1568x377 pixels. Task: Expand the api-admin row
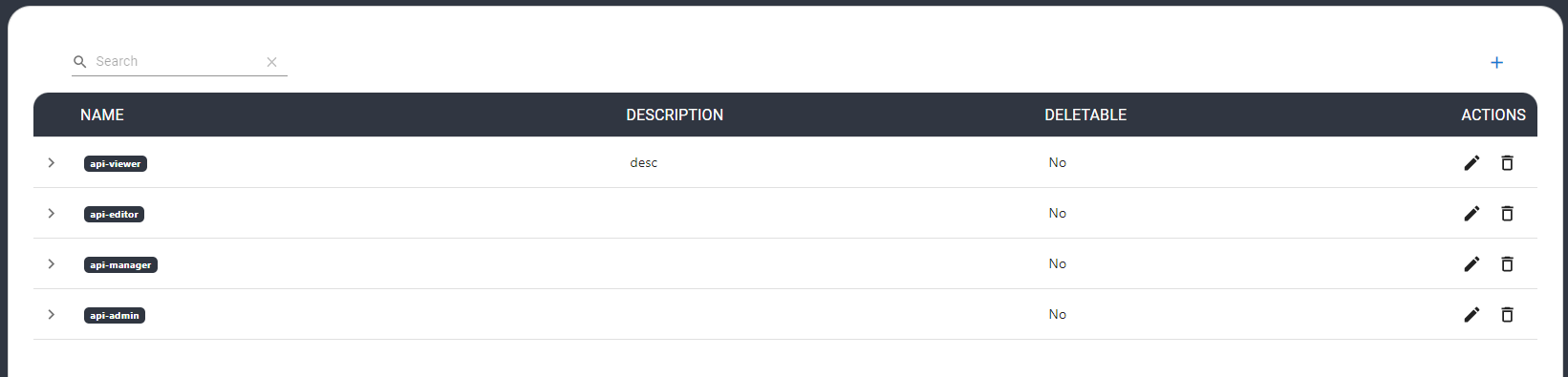coord(52,315)
